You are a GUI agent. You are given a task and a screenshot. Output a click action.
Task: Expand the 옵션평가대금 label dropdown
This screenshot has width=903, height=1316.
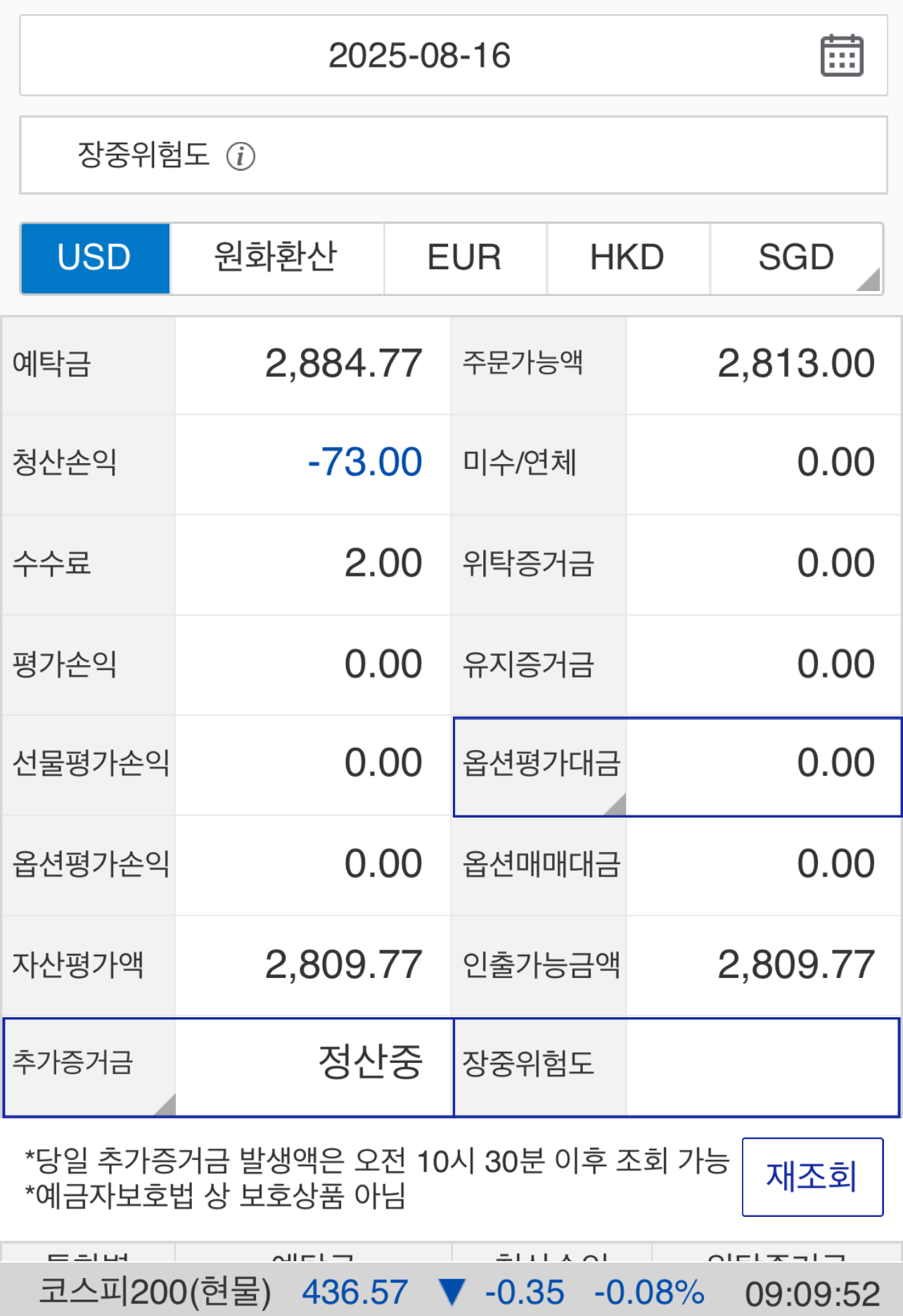540,765
